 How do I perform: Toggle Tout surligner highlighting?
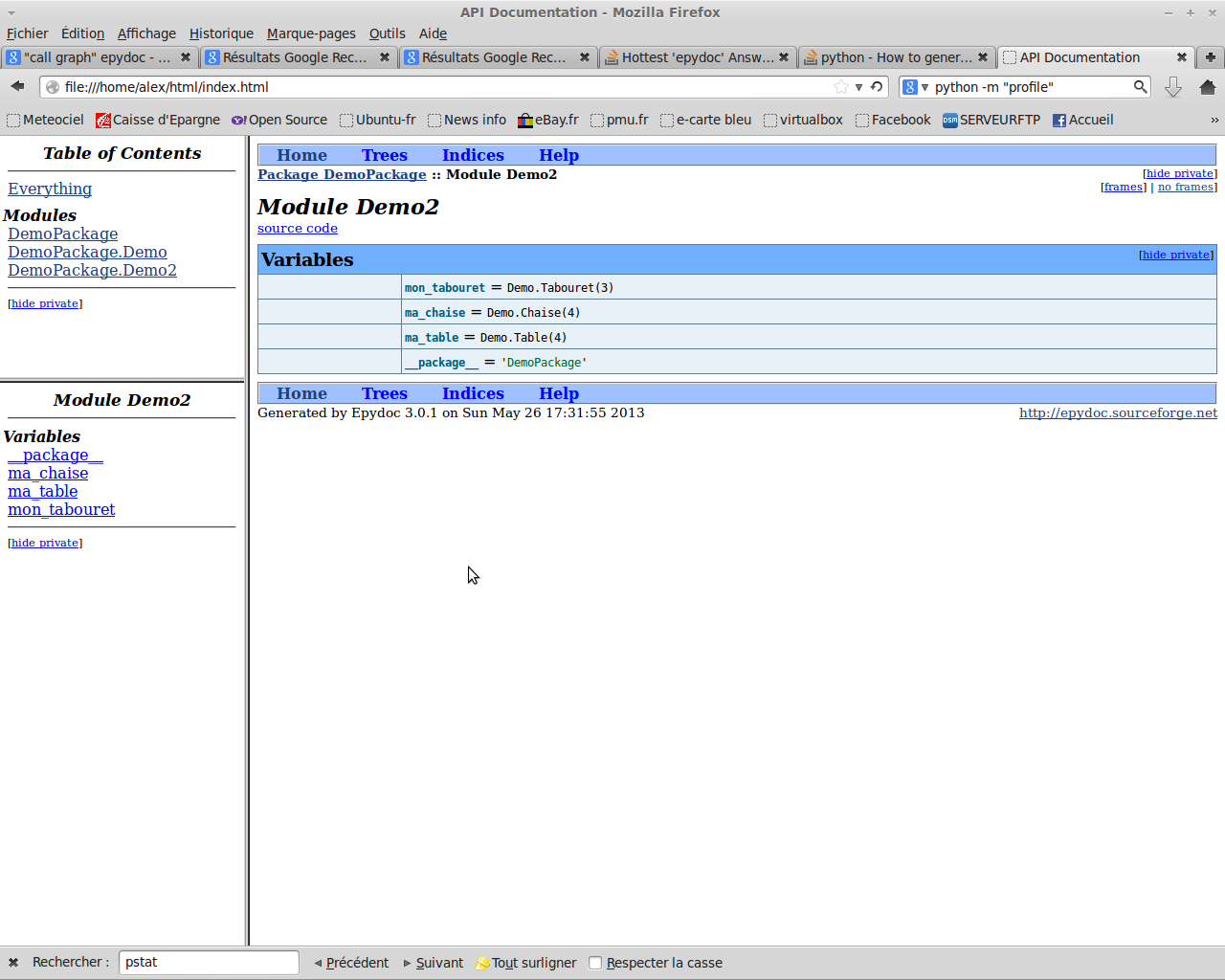pyautogui.click(x=525, y=963)
